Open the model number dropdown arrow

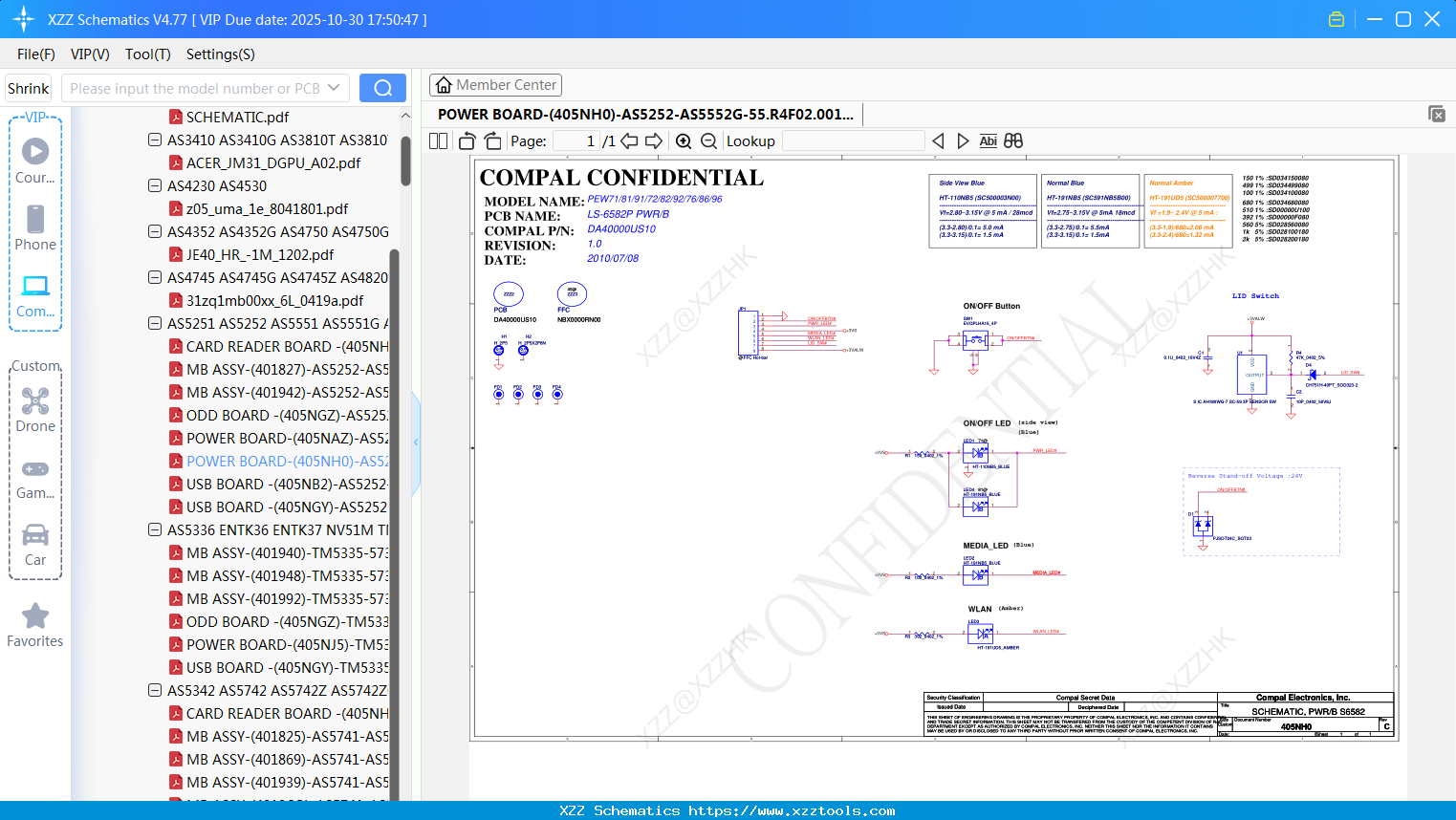tap(334, 88)
